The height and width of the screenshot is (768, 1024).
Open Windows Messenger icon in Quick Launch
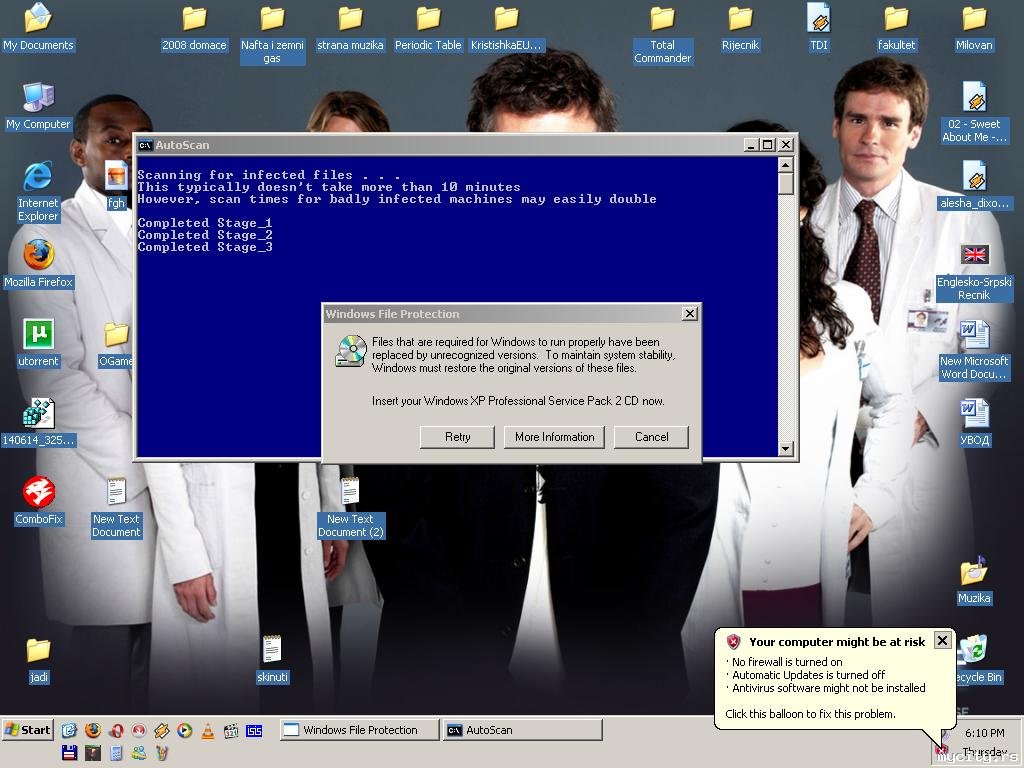(x=138, y=753)
